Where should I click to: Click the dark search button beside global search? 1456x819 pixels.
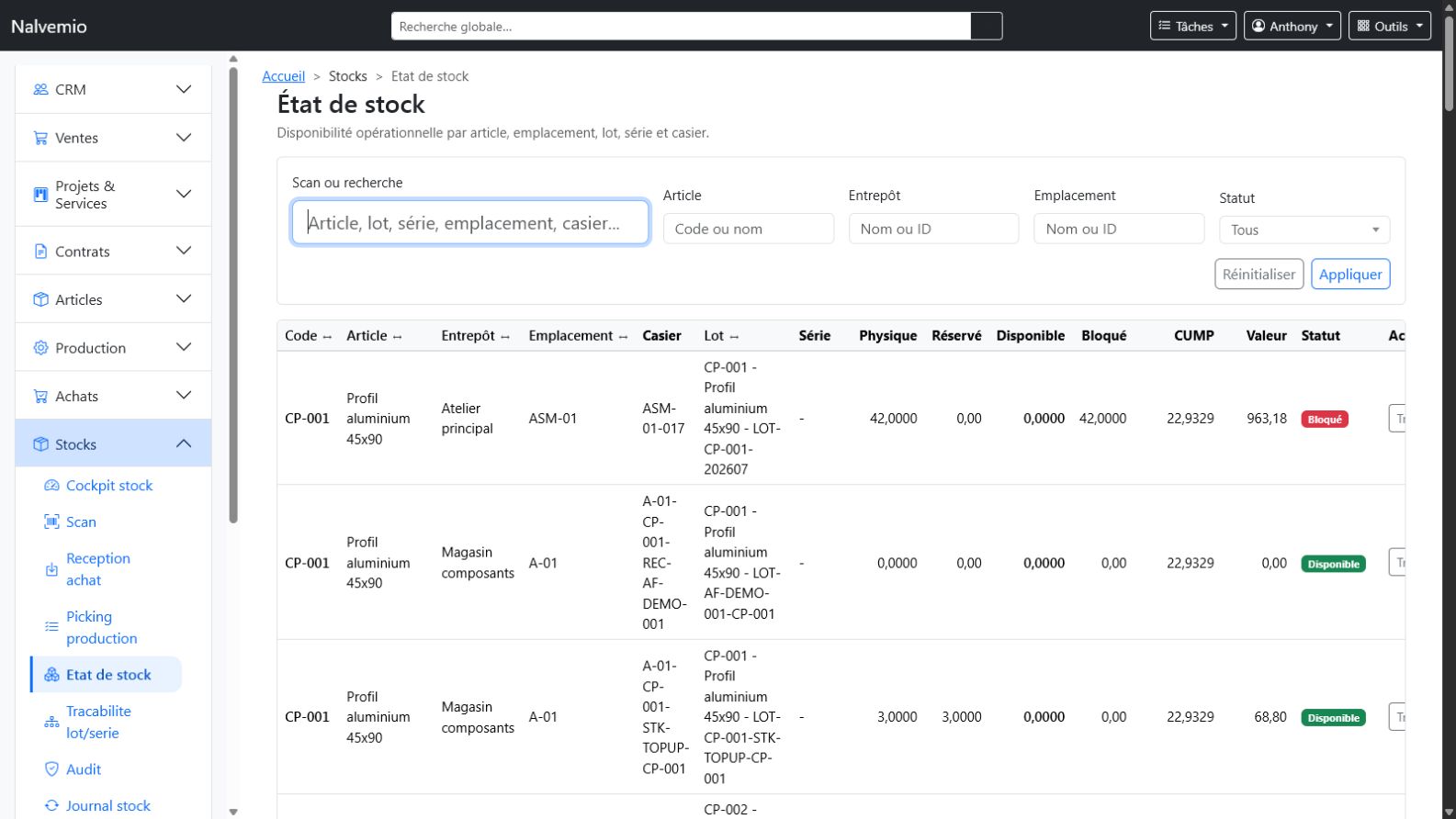(986, 26)
